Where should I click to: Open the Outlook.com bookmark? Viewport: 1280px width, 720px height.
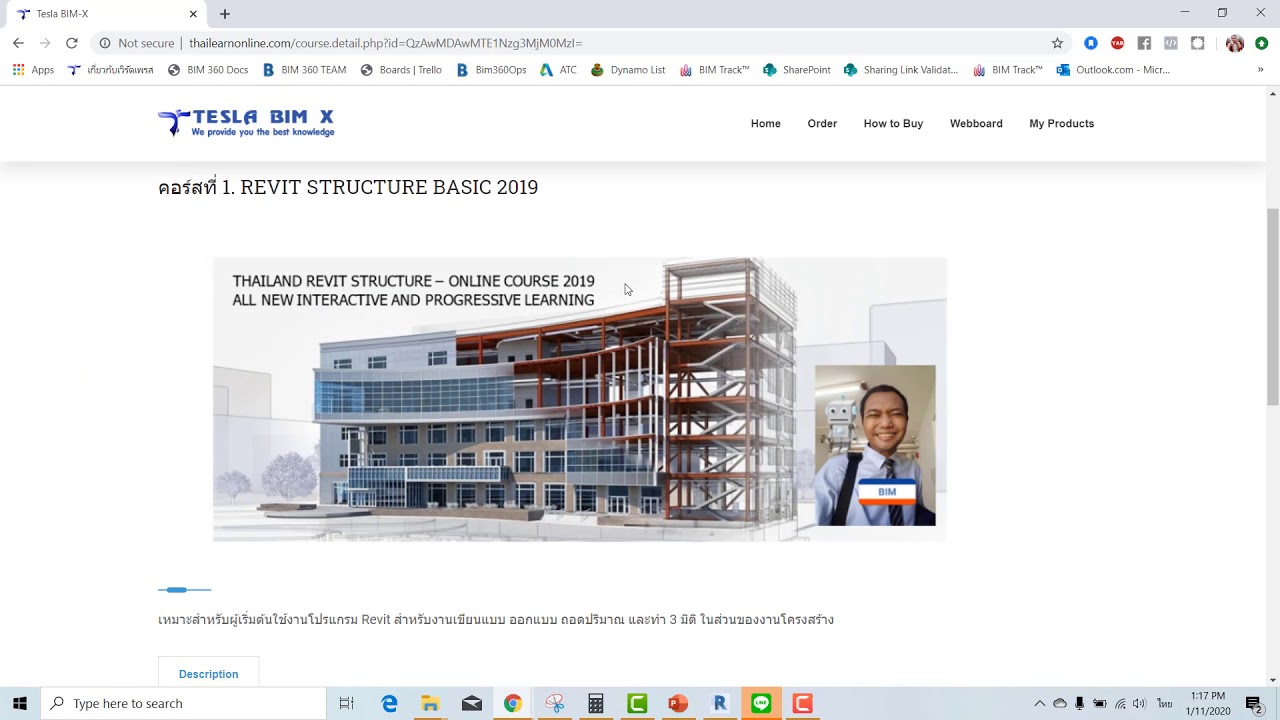[x=1113, y=70]
